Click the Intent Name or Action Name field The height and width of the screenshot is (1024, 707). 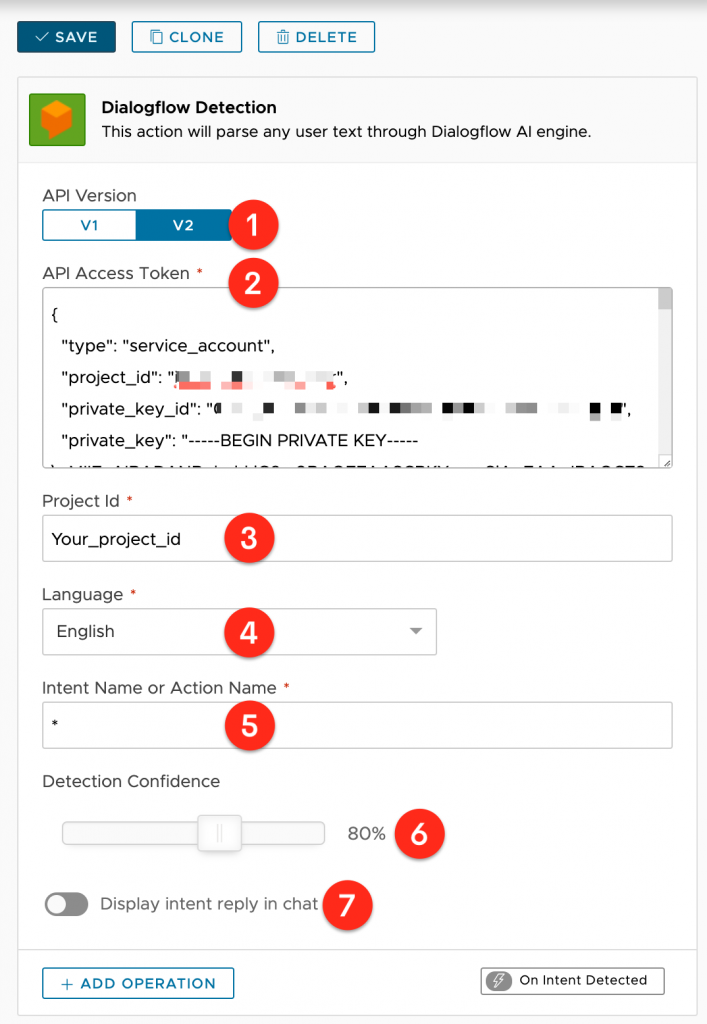[x=357, y=725]
